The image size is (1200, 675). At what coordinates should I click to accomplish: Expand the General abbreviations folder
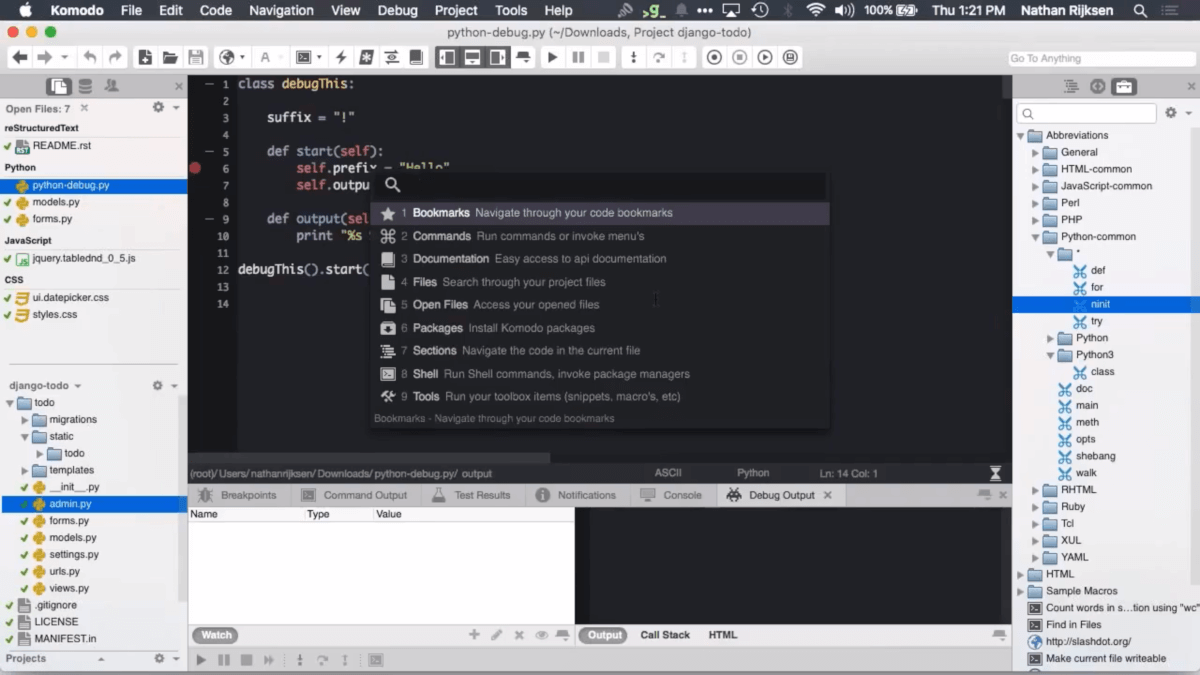1036,153
